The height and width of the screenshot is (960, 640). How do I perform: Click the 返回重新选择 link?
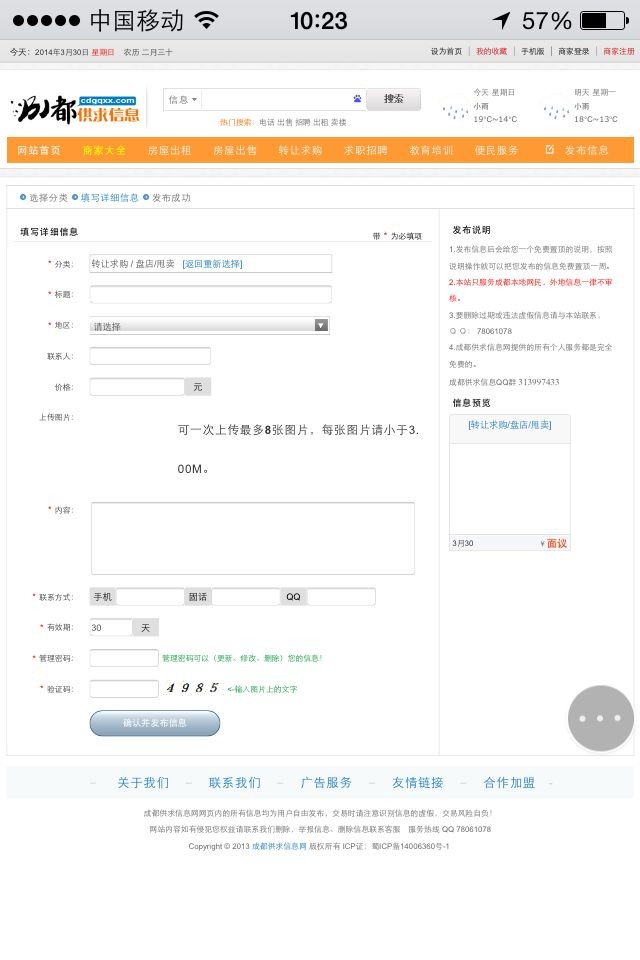point(212,264)
